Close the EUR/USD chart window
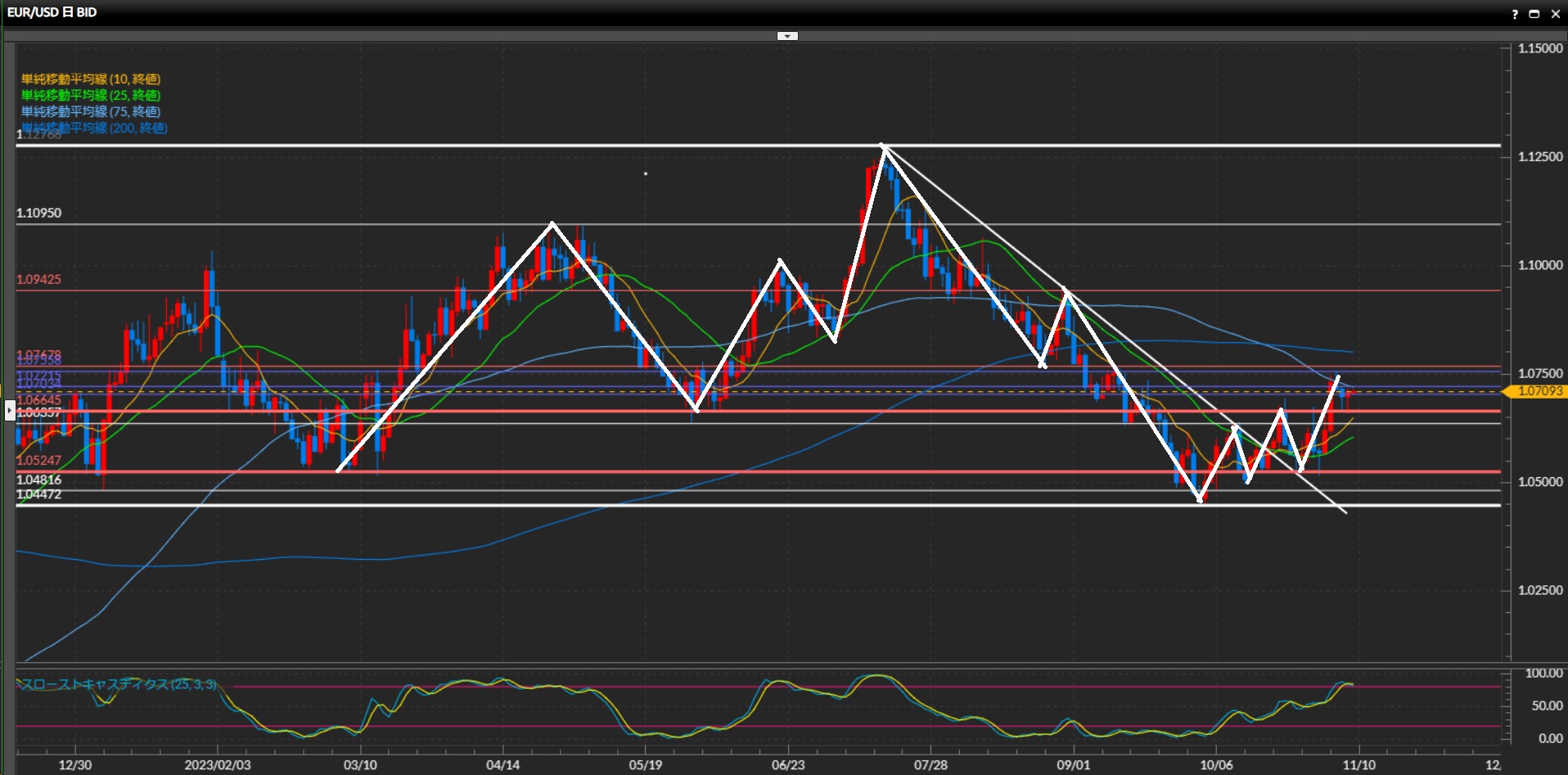 pos(1555,14)
